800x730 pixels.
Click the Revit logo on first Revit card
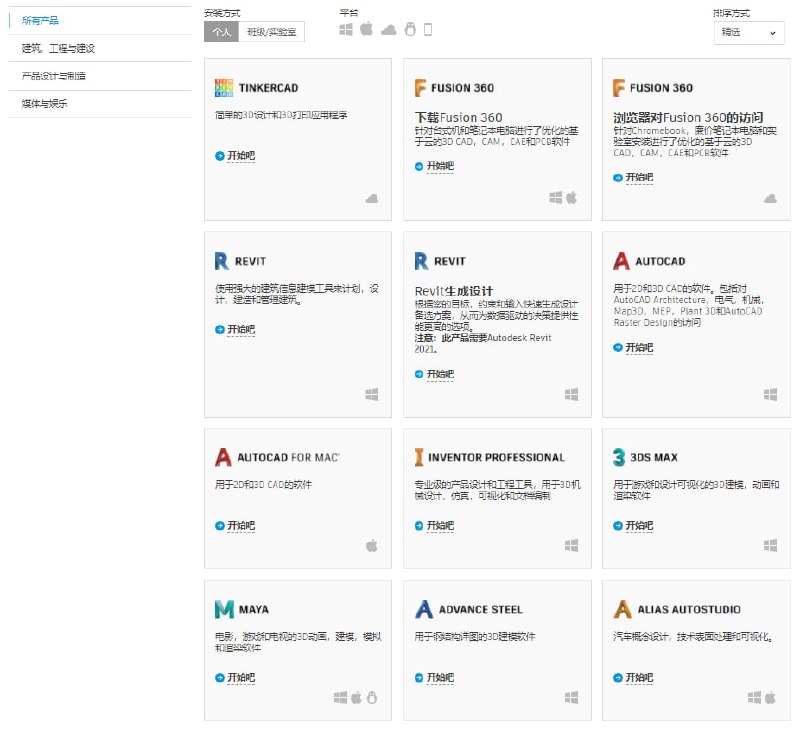tap(221, 261)
